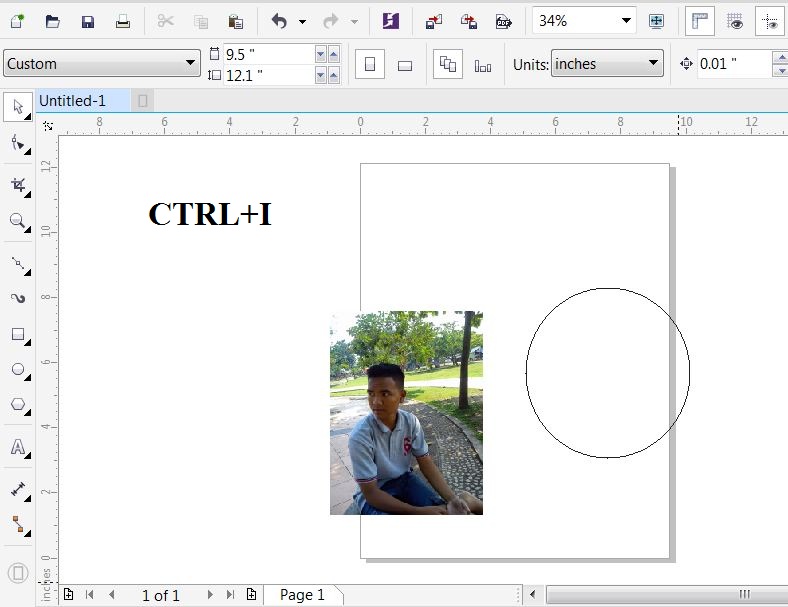Save the document with the floppy disk icon
This screenshot has height=607, width=788.
88,21
